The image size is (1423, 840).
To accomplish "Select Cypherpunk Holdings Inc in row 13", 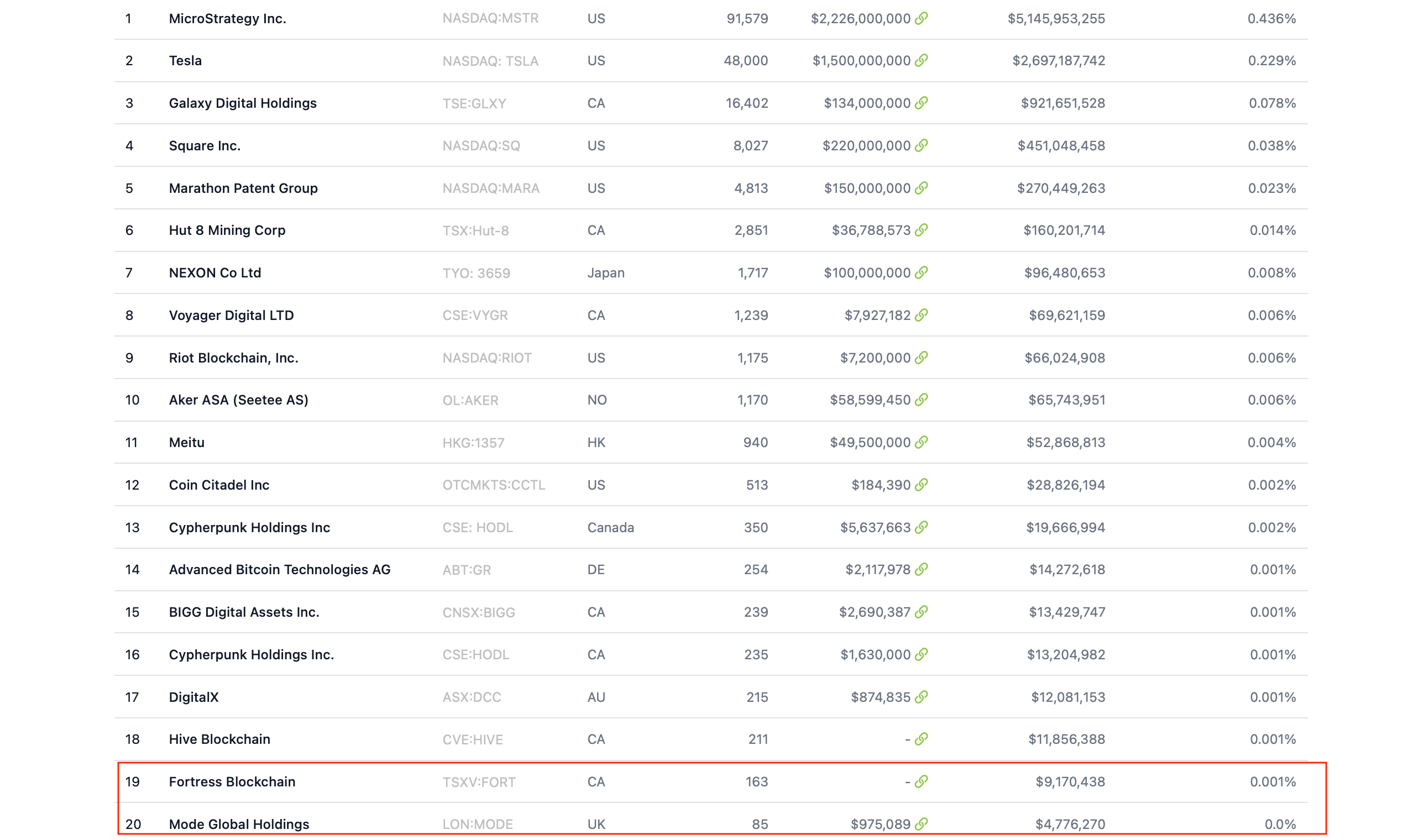I will [250, 528].
